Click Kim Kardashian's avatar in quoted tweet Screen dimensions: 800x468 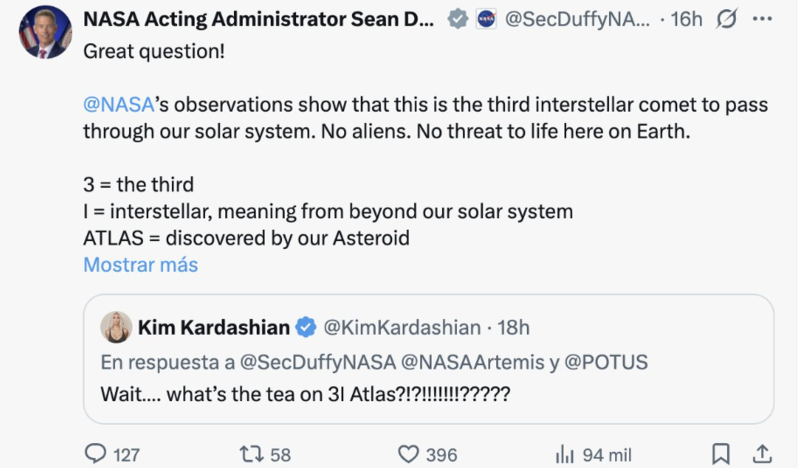point(115,327)
